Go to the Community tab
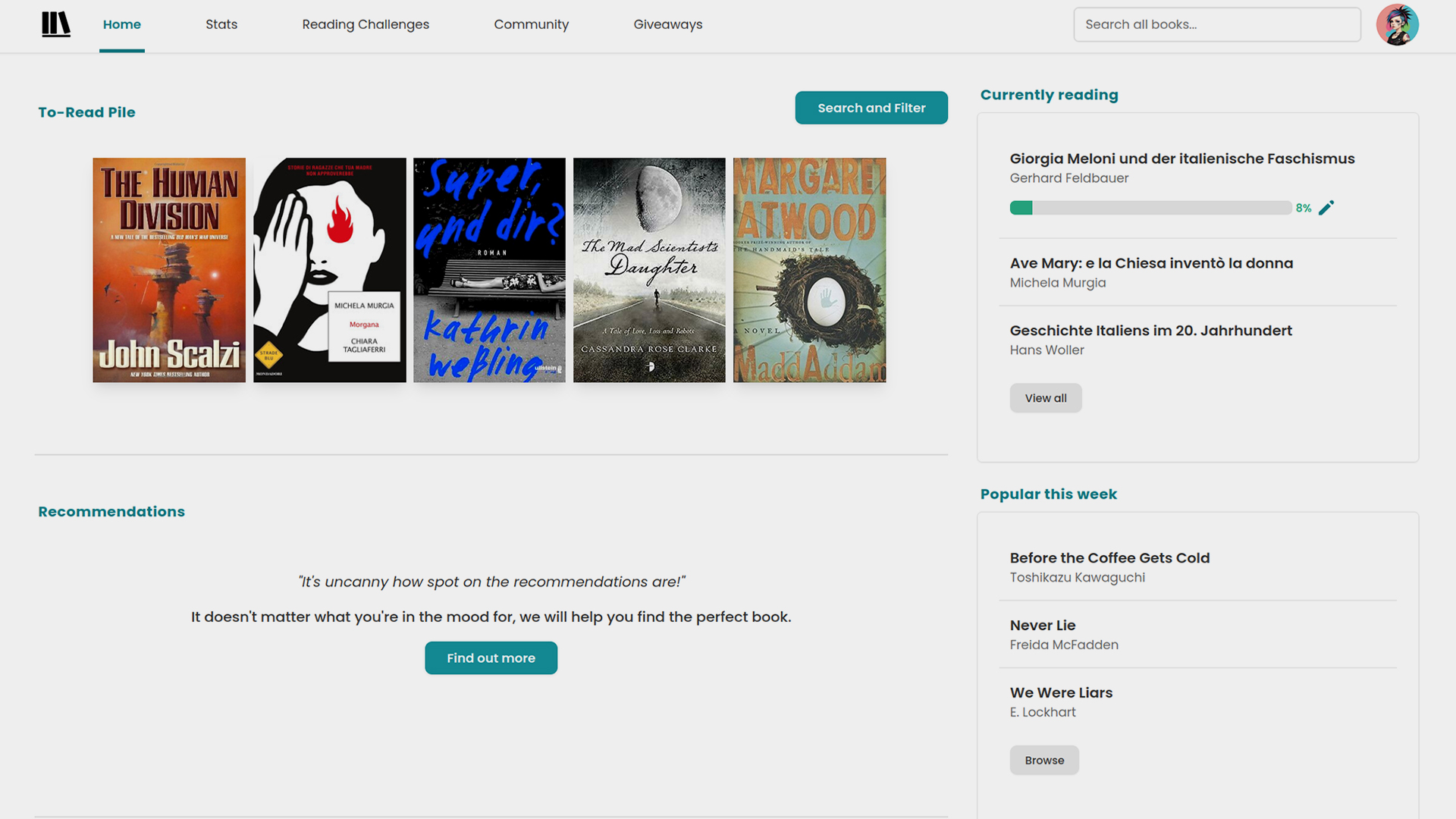 [x=531, y=24]
